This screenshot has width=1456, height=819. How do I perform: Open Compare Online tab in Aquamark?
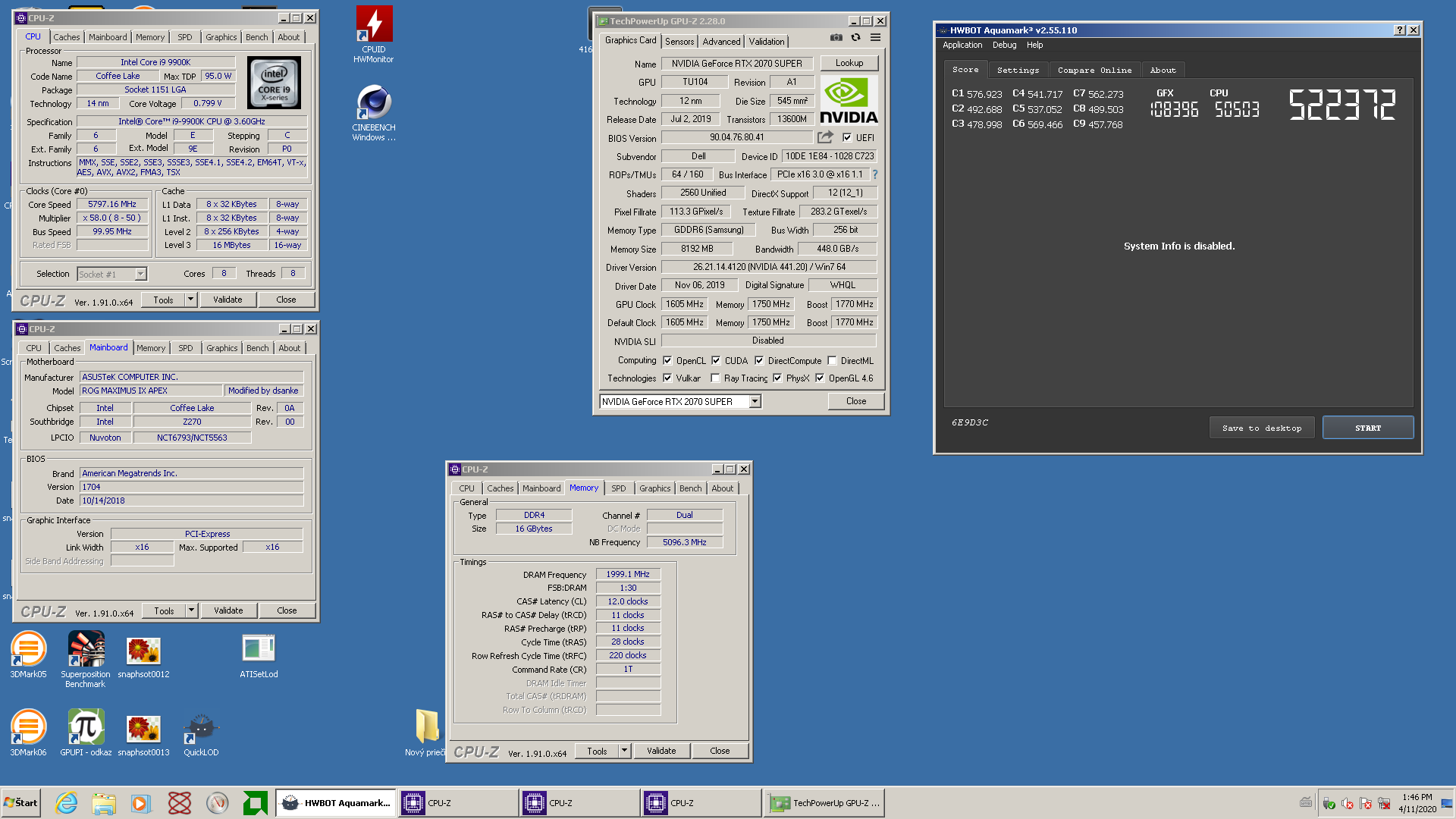pos(1094,70)
